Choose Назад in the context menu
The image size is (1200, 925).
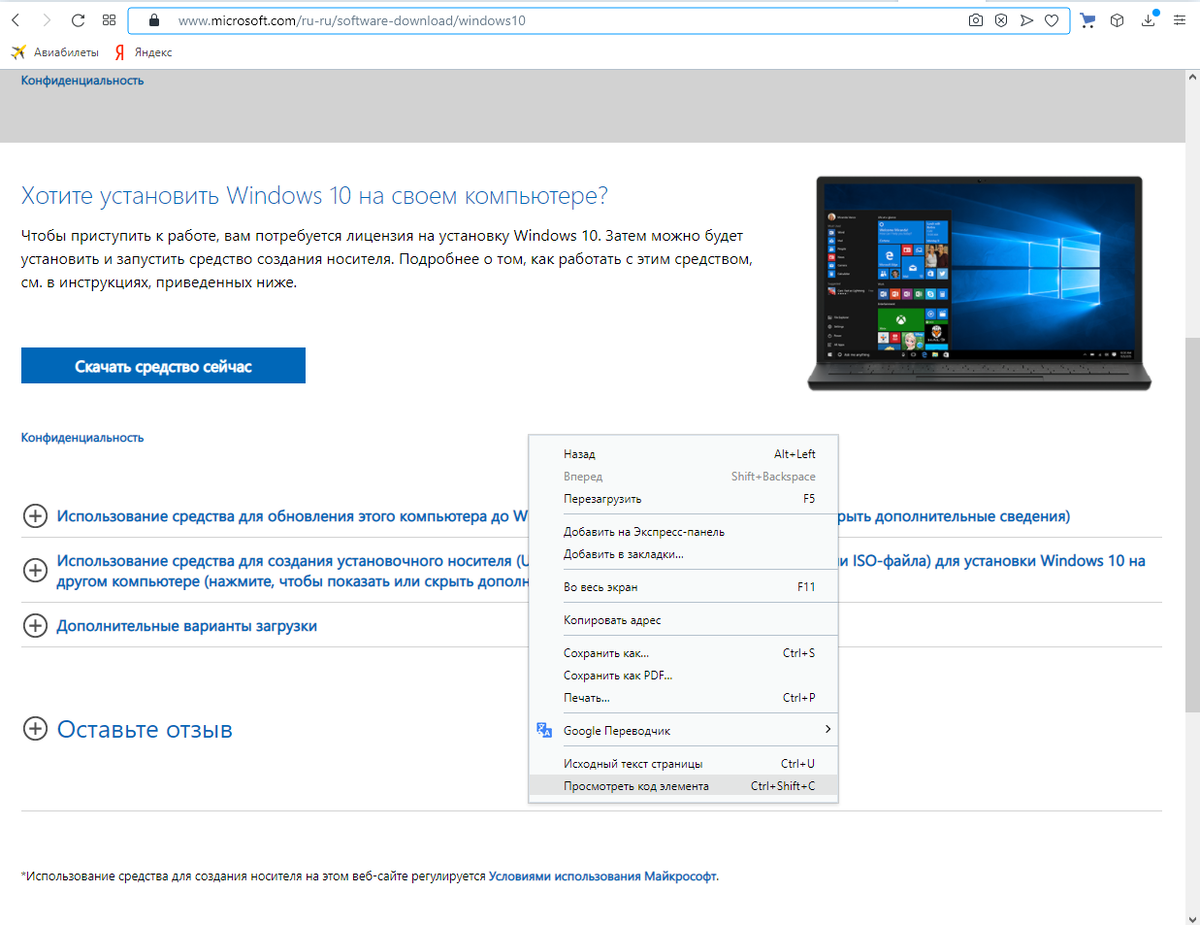click(683, 454)
